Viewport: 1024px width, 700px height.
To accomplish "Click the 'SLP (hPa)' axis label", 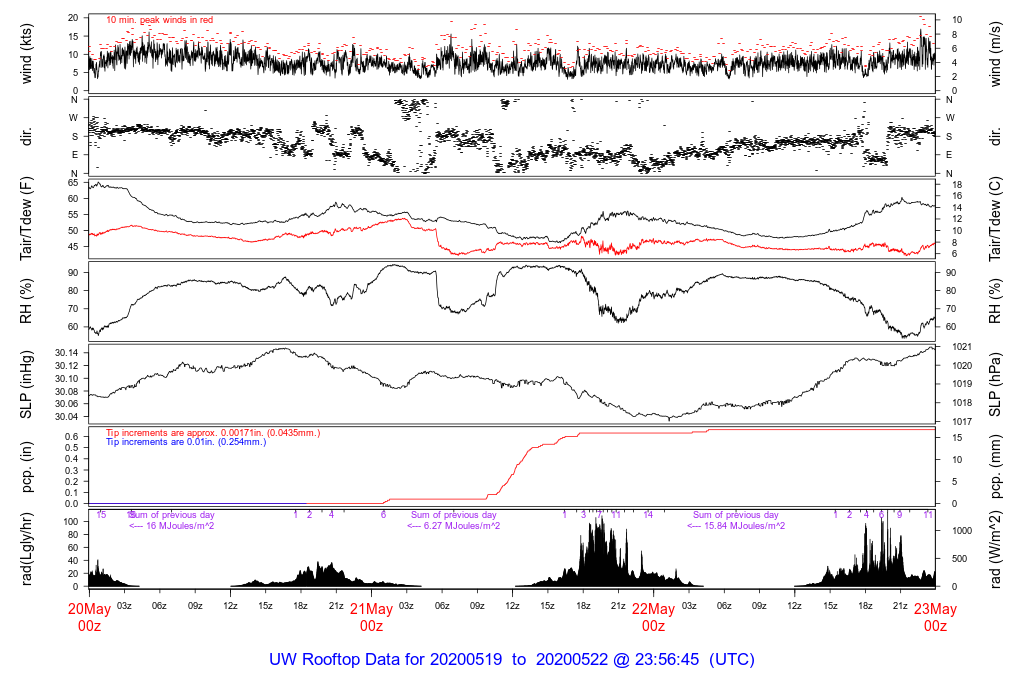I will pos(995,385).
